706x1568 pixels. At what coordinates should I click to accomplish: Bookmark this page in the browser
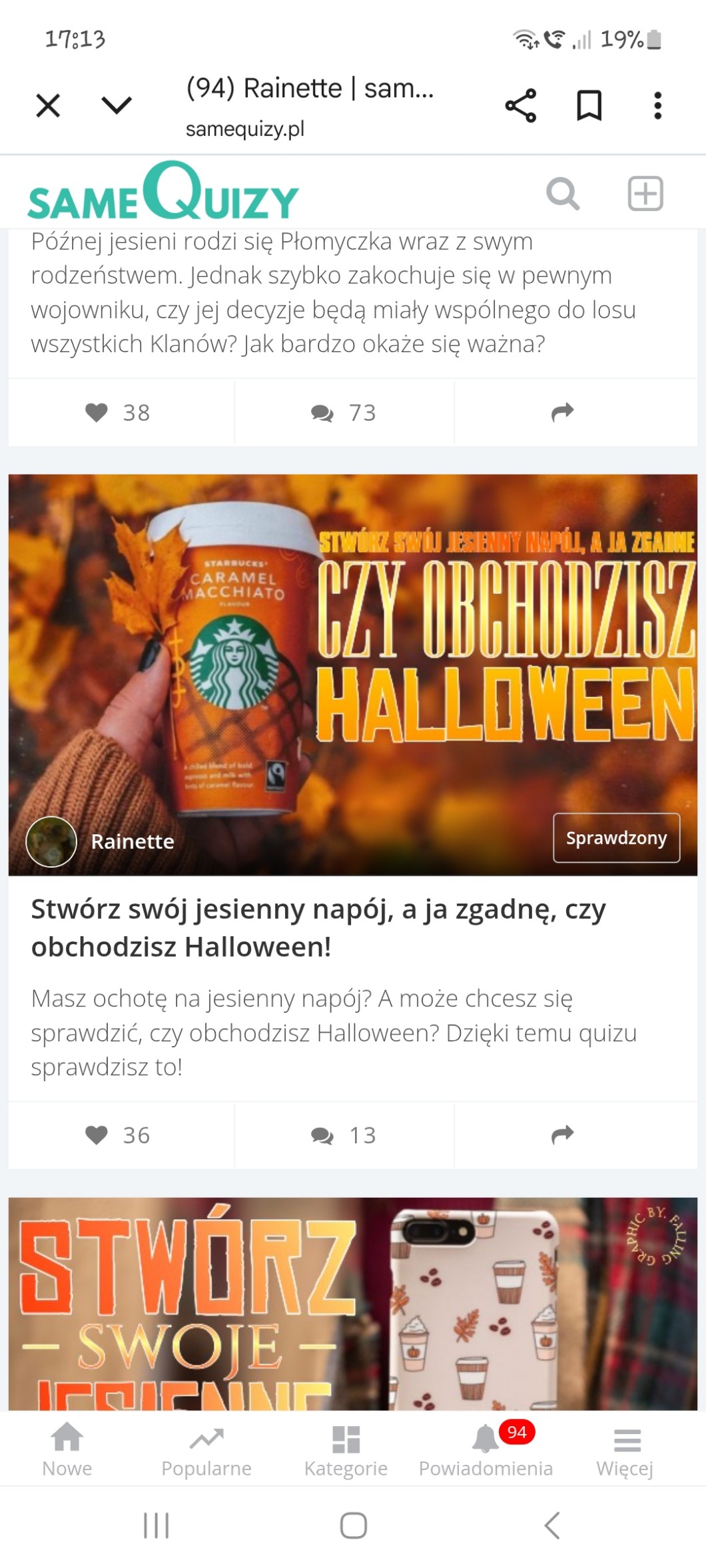click(589, 105)
